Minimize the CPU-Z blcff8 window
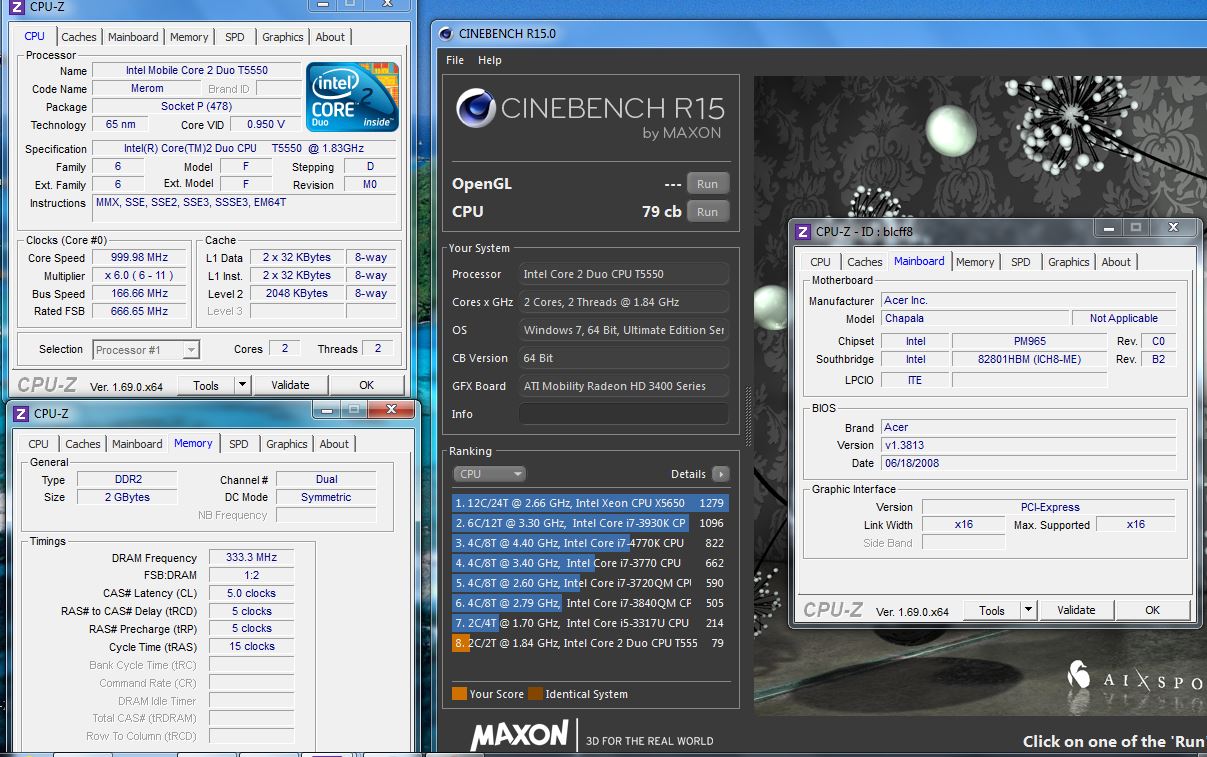1207x757 pixels. tap(1108, 228)
